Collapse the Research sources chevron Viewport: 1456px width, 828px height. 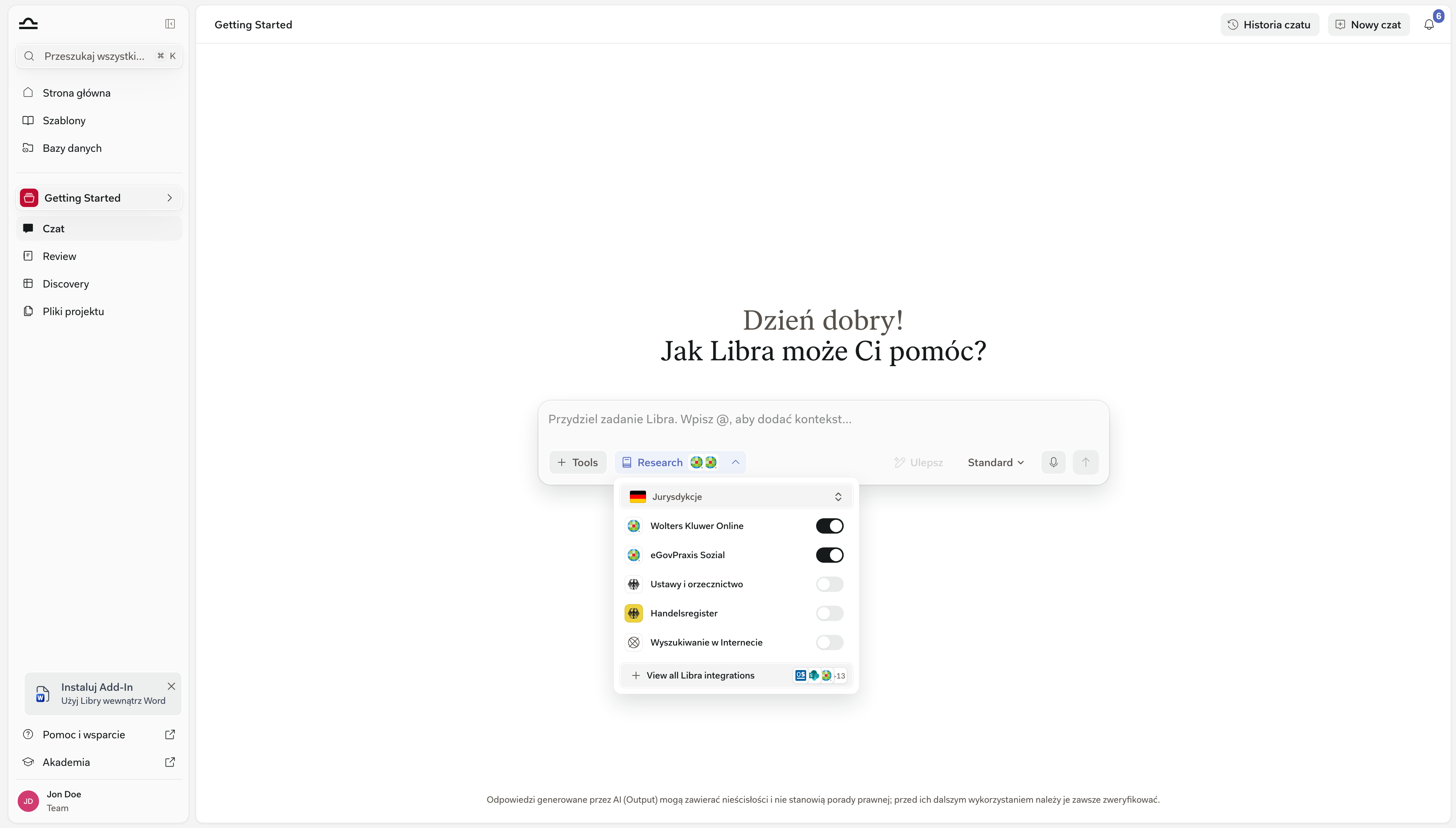(735, 462)
